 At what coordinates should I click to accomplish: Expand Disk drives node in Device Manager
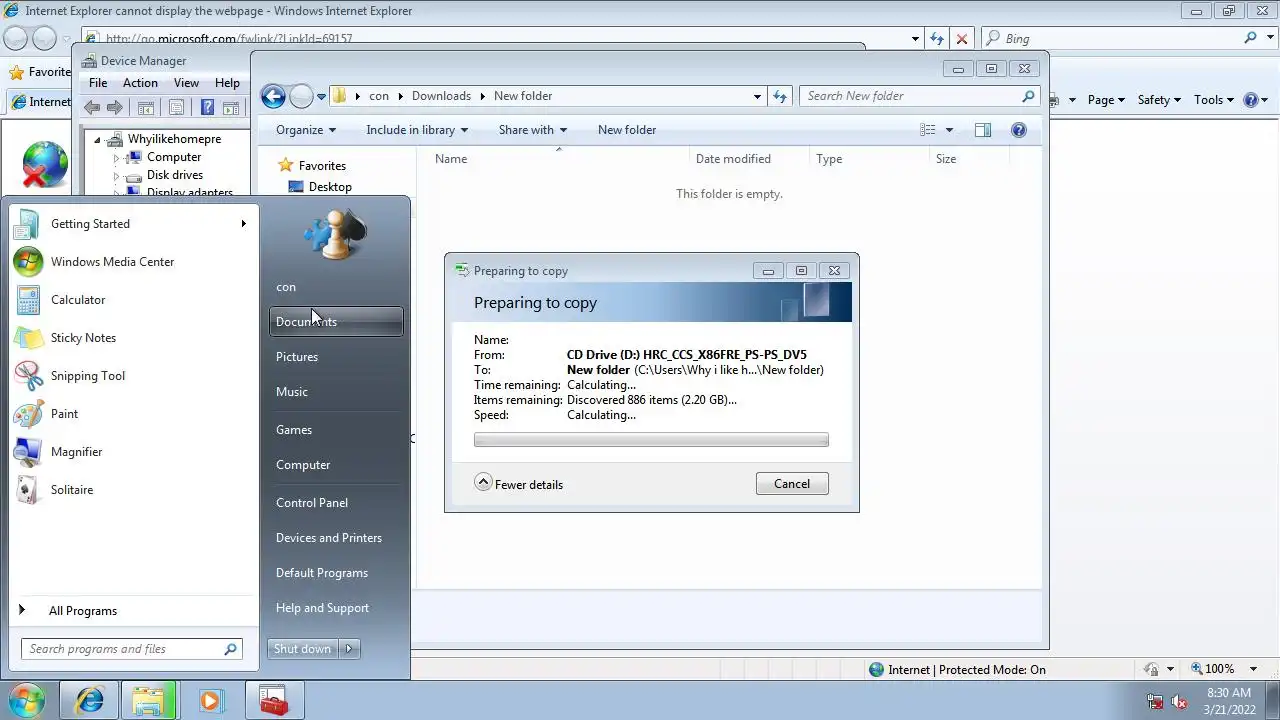(116, 176)
